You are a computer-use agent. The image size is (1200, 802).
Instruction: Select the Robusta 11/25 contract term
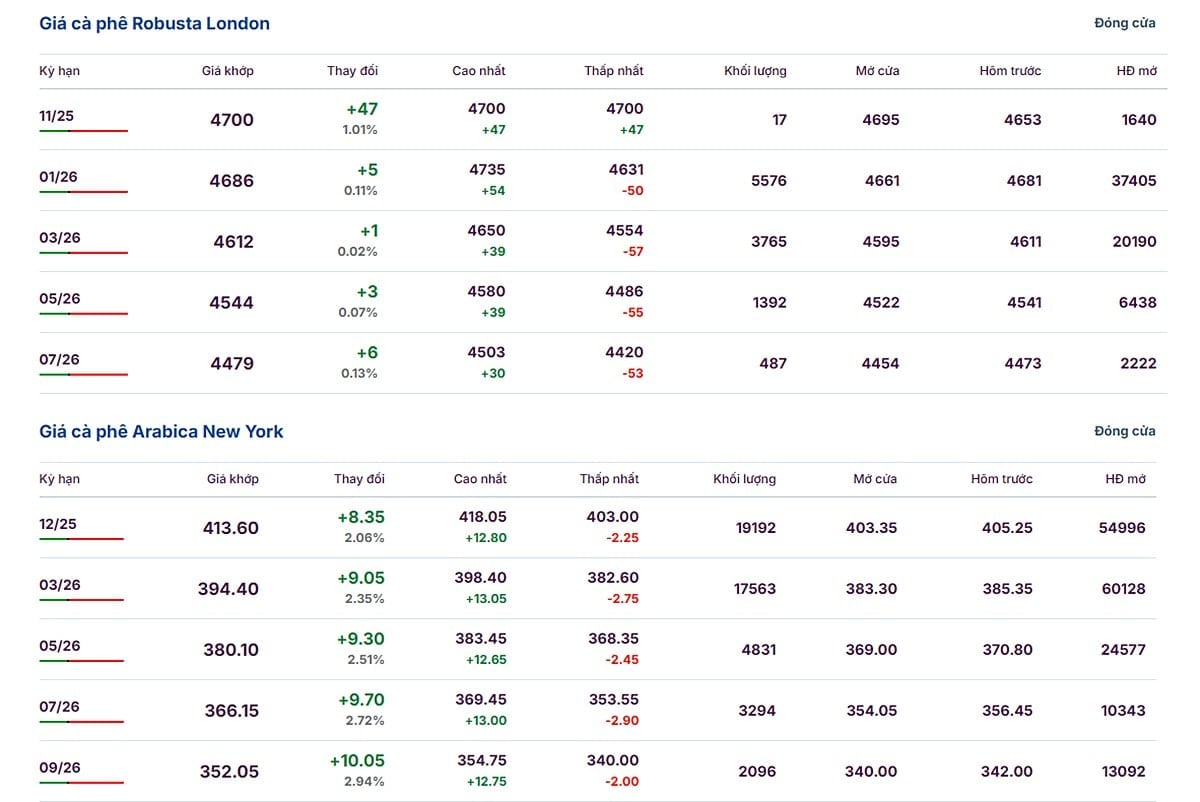tap(57, 116)
